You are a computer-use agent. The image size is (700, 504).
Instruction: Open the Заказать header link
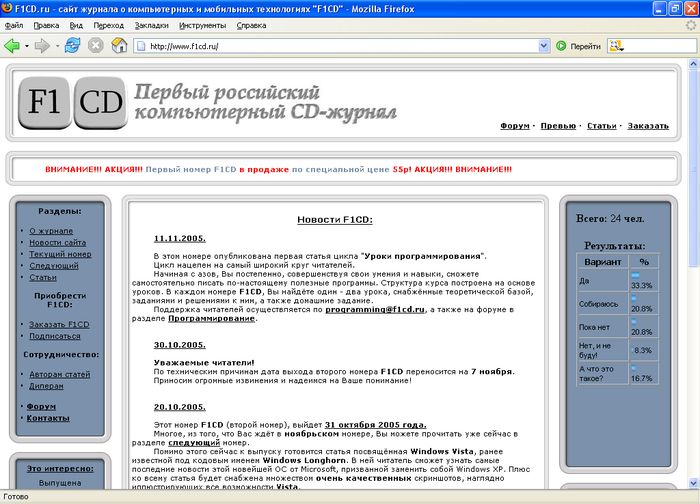[648, 126]
